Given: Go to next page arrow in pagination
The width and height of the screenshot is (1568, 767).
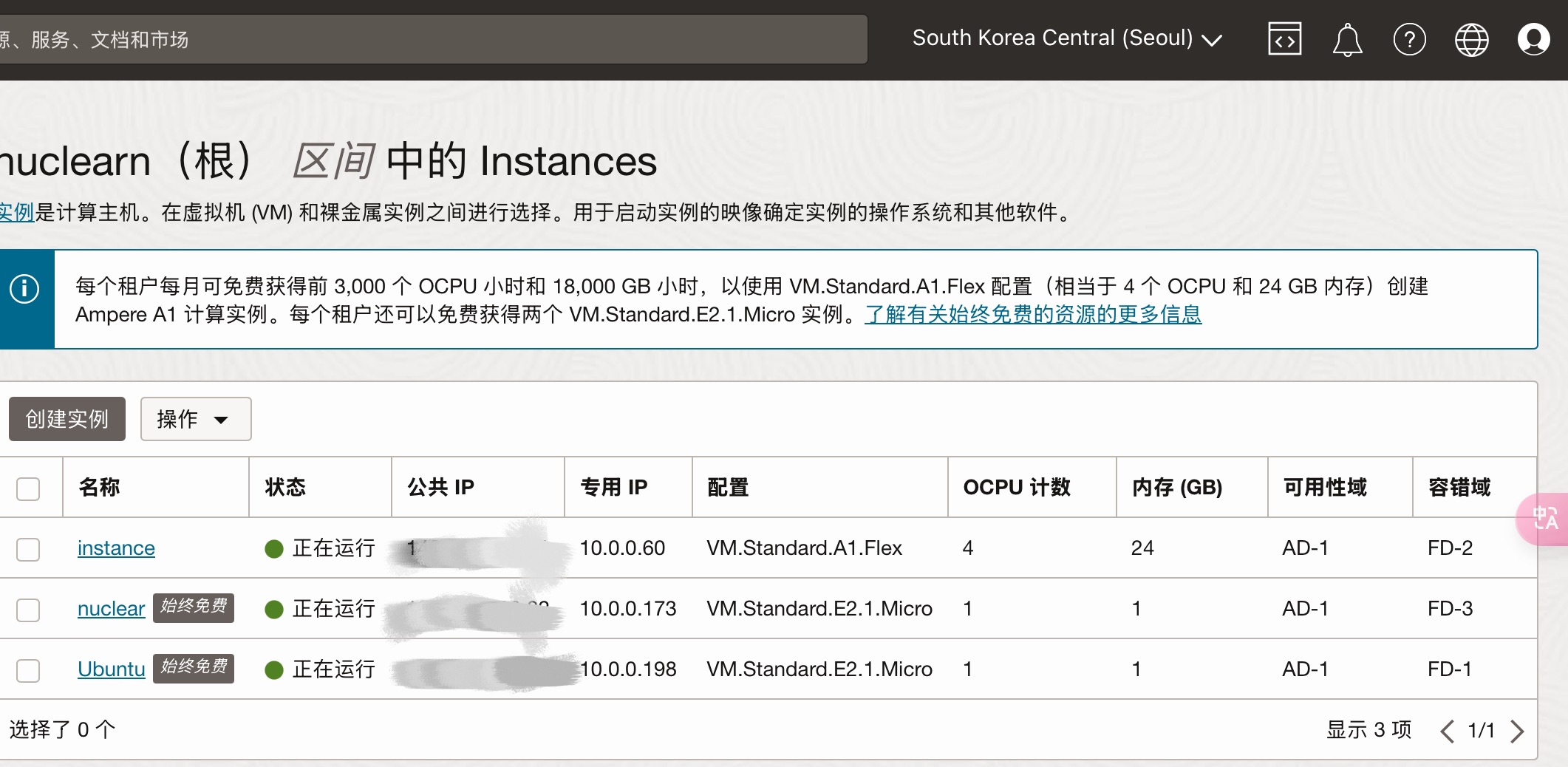Looking at the screenshot, I should tap(1517, 731).
